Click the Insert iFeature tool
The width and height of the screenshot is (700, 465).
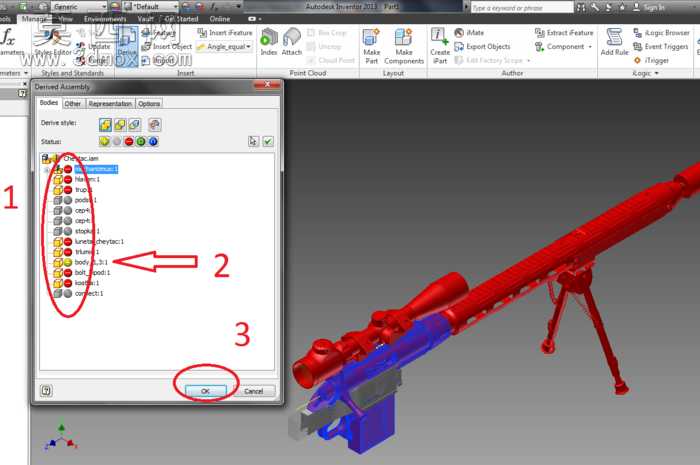(x=225, y=33)
